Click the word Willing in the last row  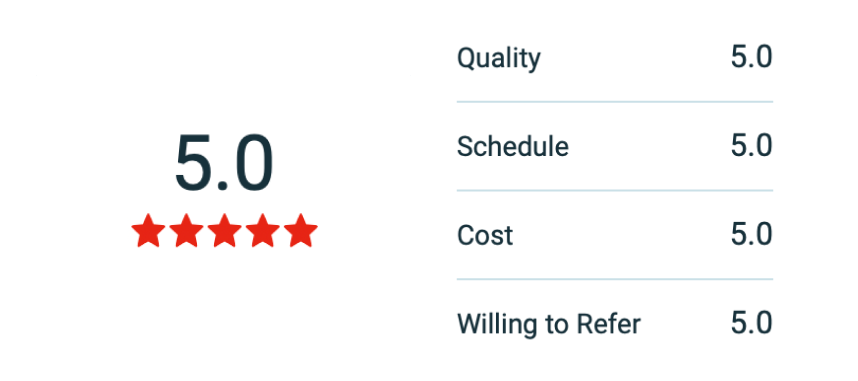coord(493,324)
